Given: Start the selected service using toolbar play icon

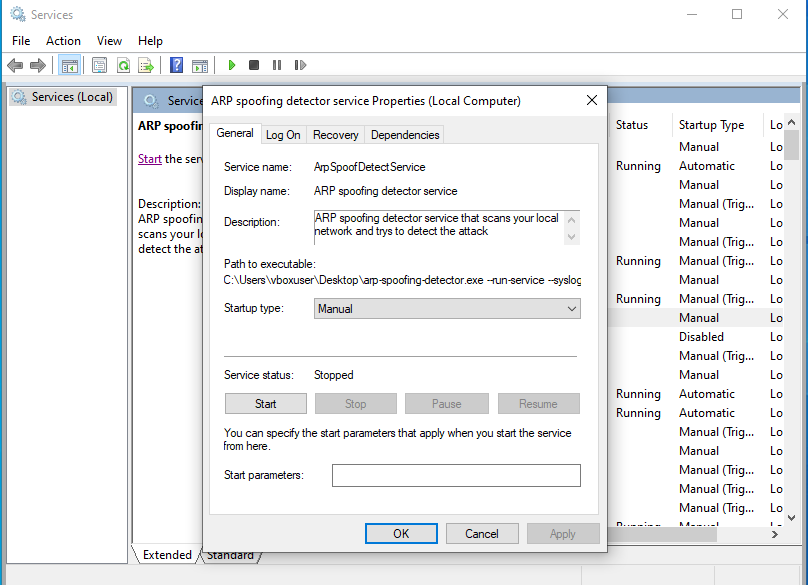Looking at the screenshot, I should click(x=231, y=65).
